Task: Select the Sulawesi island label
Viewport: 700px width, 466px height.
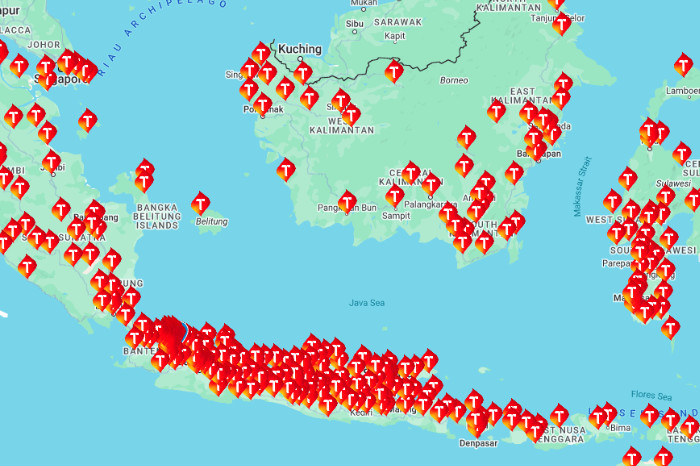Action: point(673,183)
